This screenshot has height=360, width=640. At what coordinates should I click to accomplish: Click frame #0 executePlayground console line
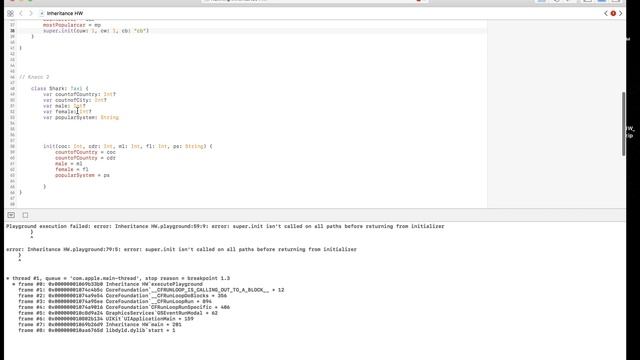(107, 284)
